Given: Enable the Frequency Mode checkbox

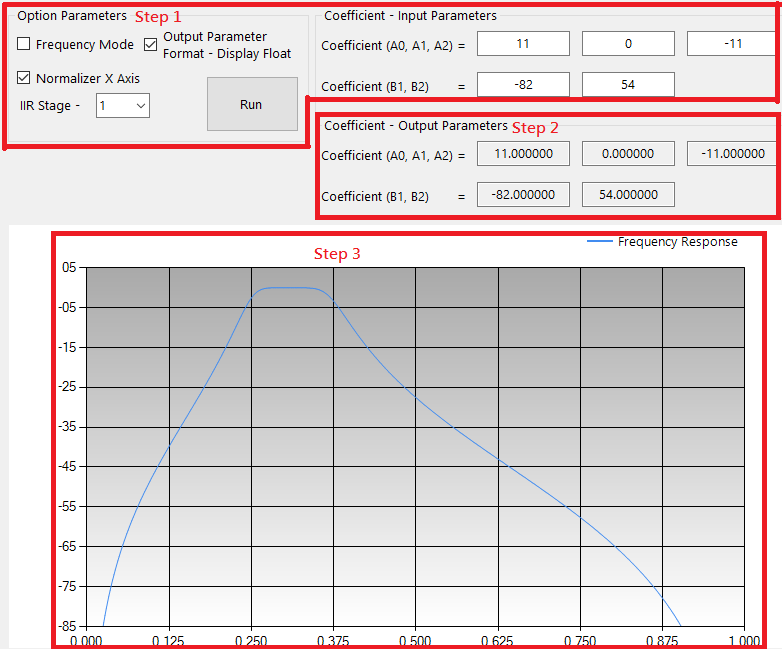Looking at the screenshot, I should 25,45.
